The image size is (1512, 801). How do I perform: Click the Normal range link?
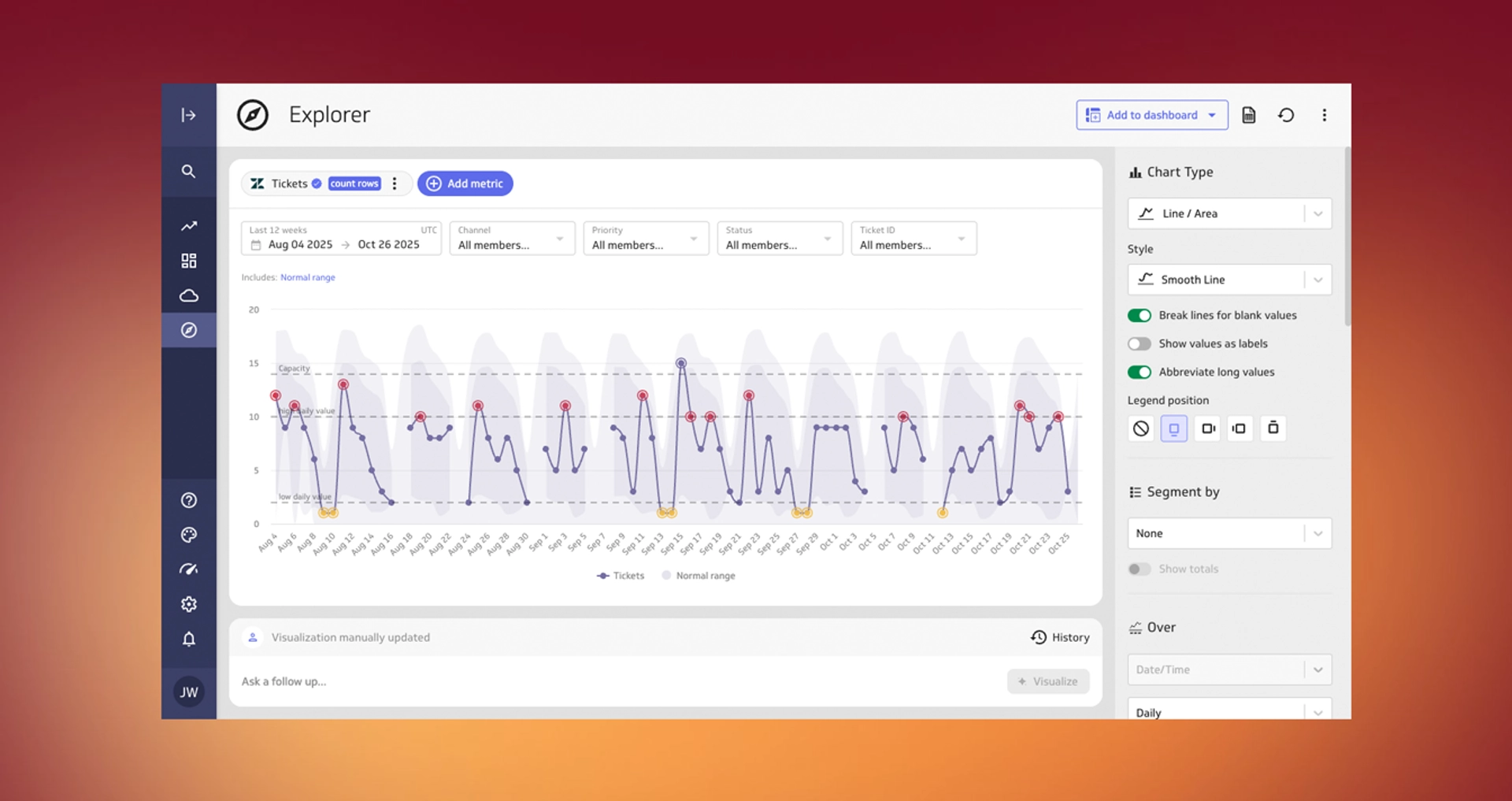click(x=307, y=277)
